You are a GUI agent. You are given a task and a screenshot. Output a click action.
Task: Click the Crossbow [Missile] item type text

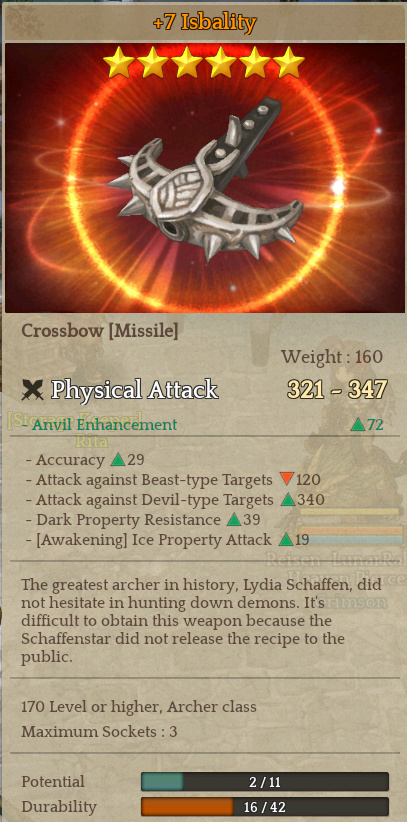pyautogui.click(x=100, y=331)
